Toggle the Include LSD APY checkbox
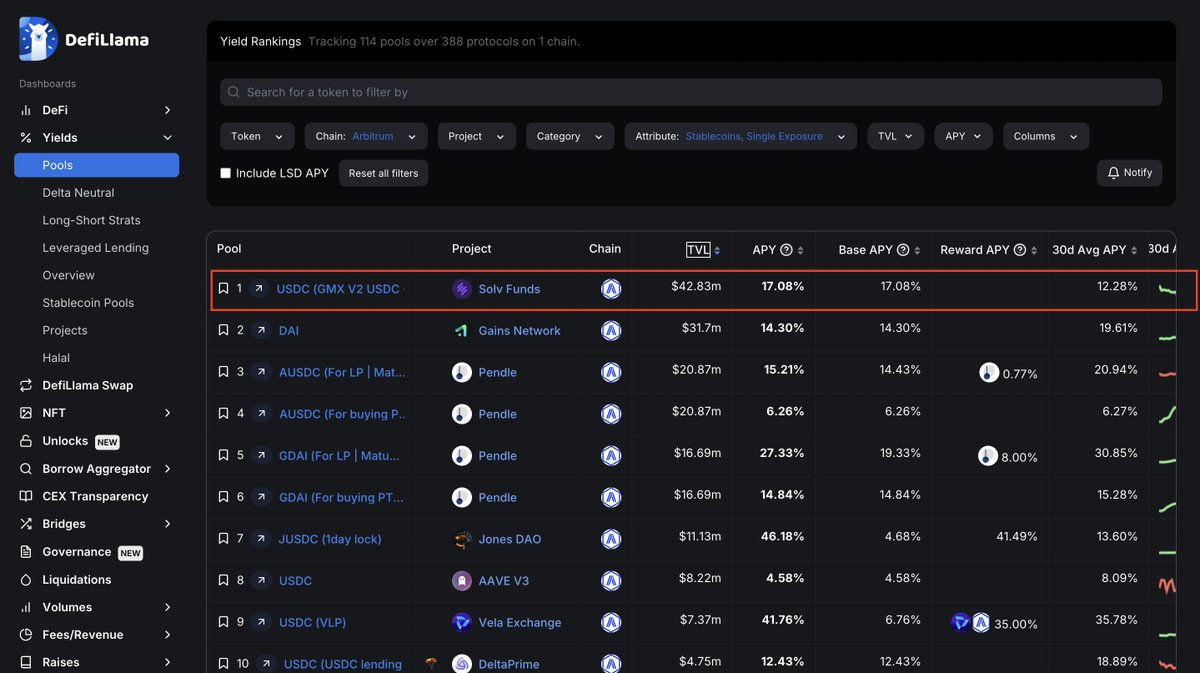This screenshot has width=1200, height=673. [226, 173]
